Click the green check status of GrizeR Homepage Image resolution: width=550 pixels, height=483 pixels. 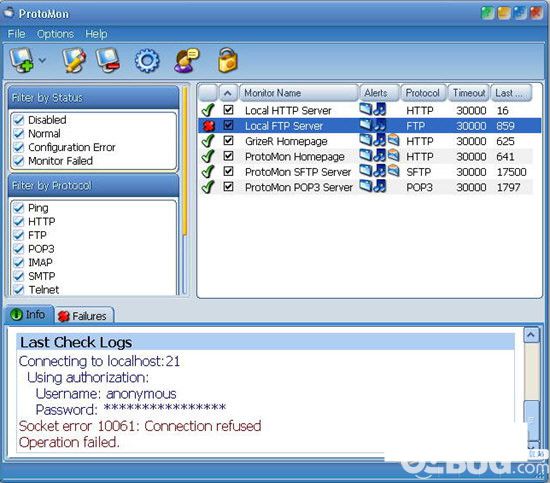[208, 141]
